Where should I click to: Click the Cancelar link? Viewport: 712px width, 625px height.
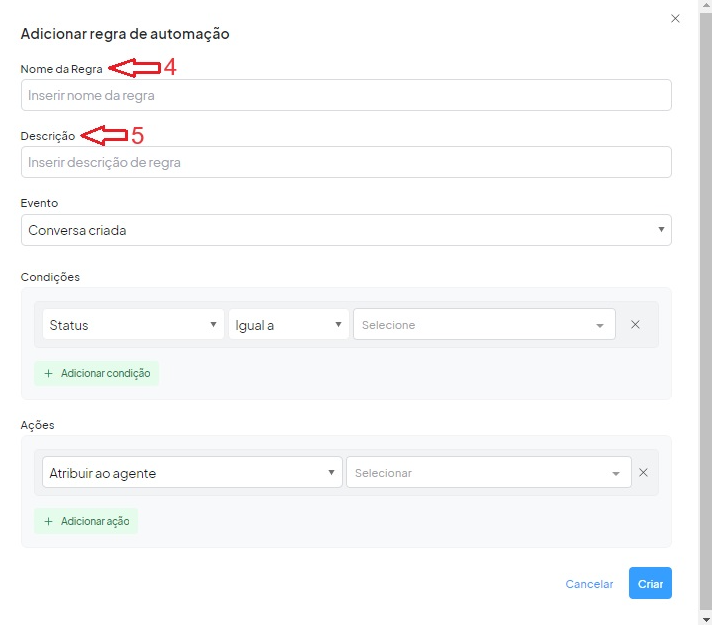tap(589, 584)
